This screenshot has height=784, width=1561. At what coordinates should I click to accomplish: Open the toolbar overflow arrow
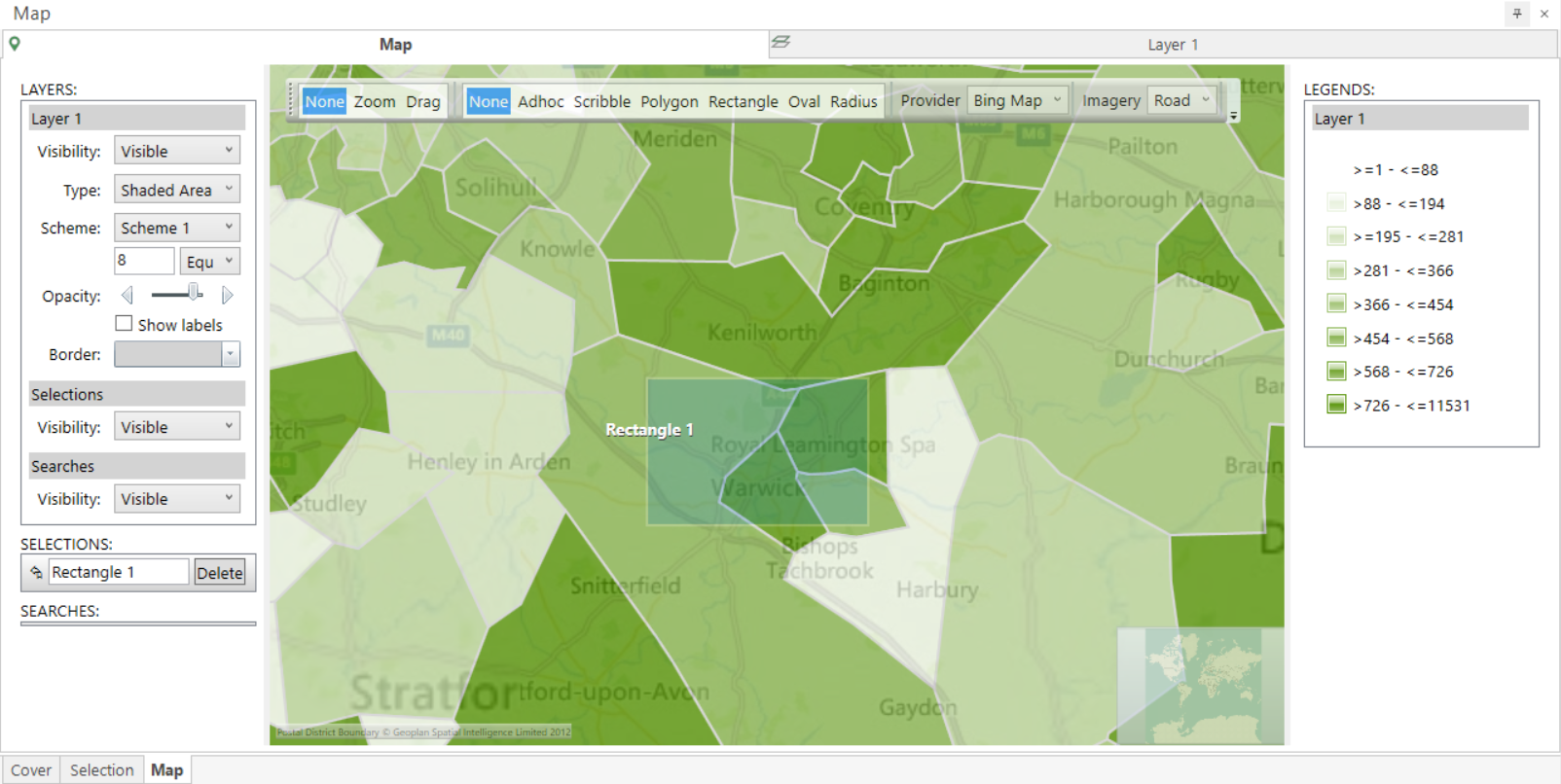pos(1233,116)
